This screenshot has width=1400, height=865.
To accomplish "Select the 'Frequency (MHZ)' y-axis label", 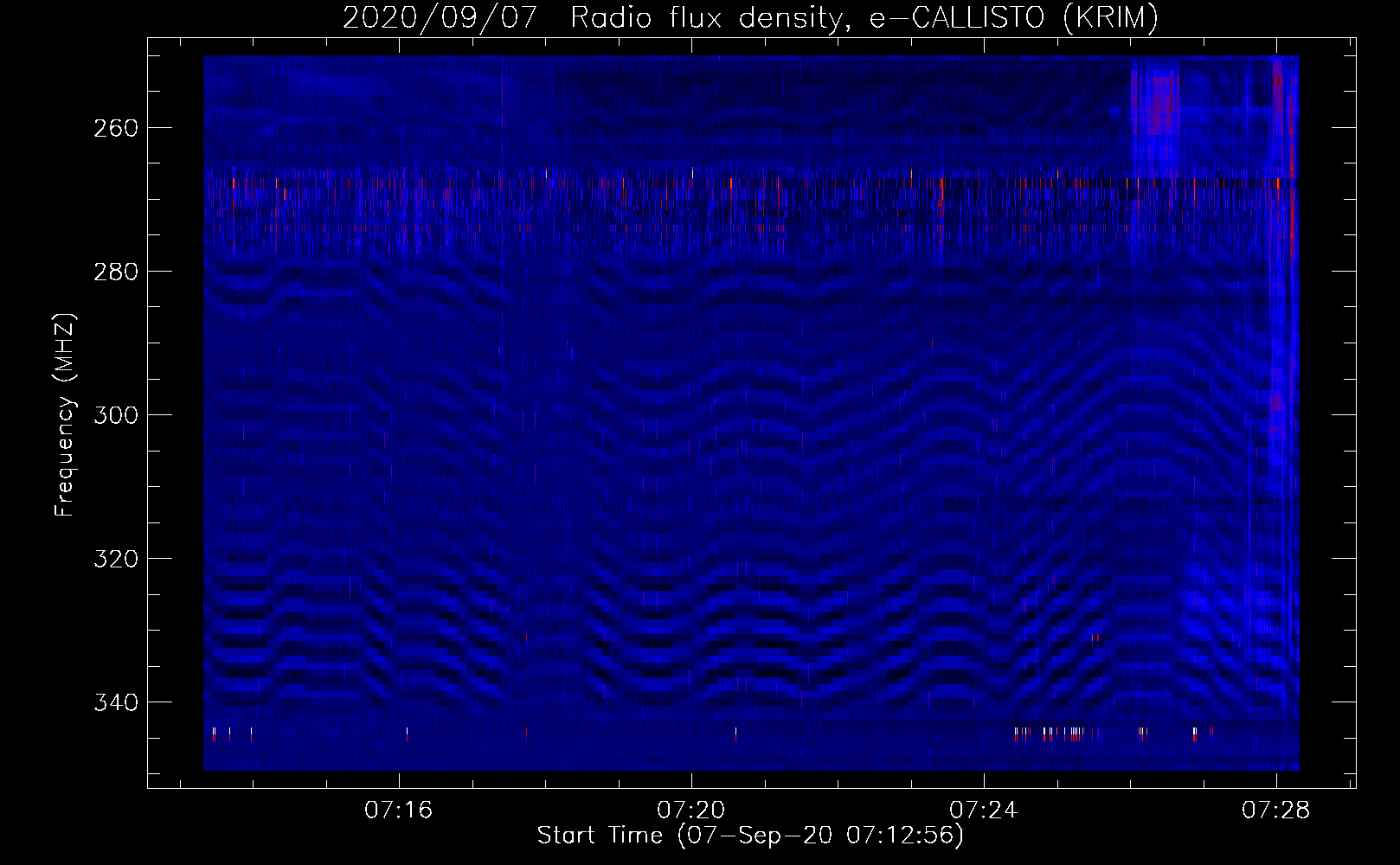I will (x=65, y=414).
